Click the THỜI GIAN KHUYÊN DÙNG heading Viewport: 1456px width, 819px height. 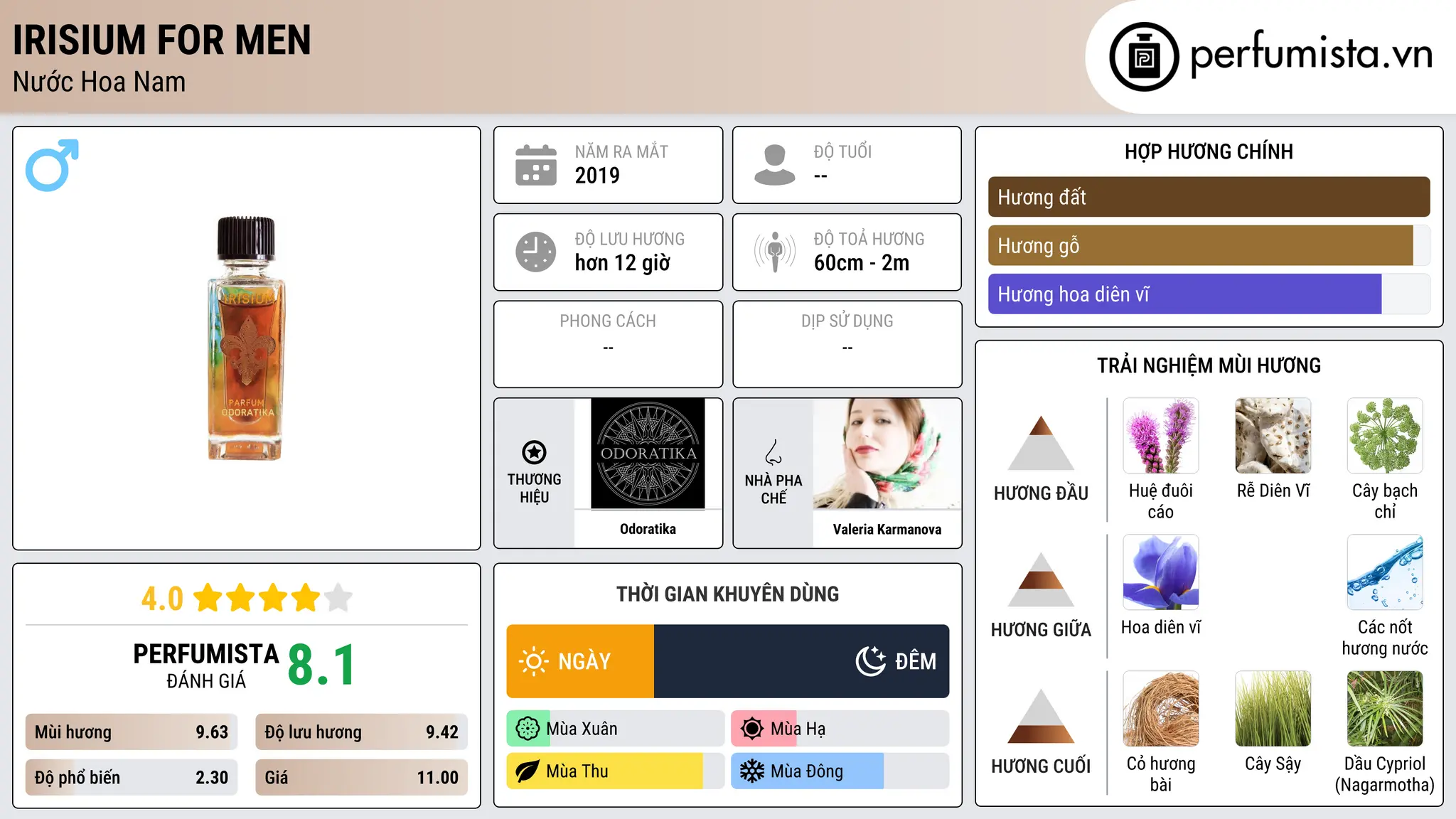pos(727,594)
